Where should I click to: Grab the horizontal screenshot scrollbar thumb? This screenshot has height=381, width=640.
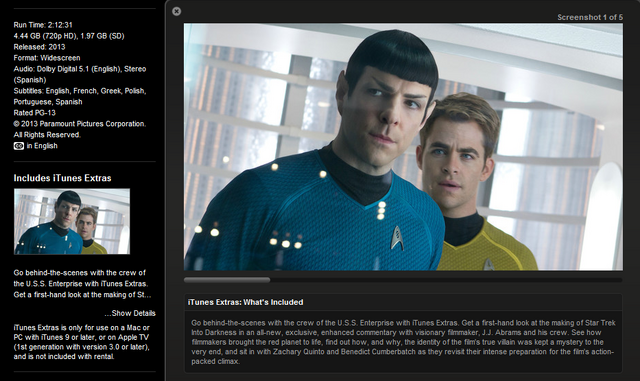coord(227,280)
